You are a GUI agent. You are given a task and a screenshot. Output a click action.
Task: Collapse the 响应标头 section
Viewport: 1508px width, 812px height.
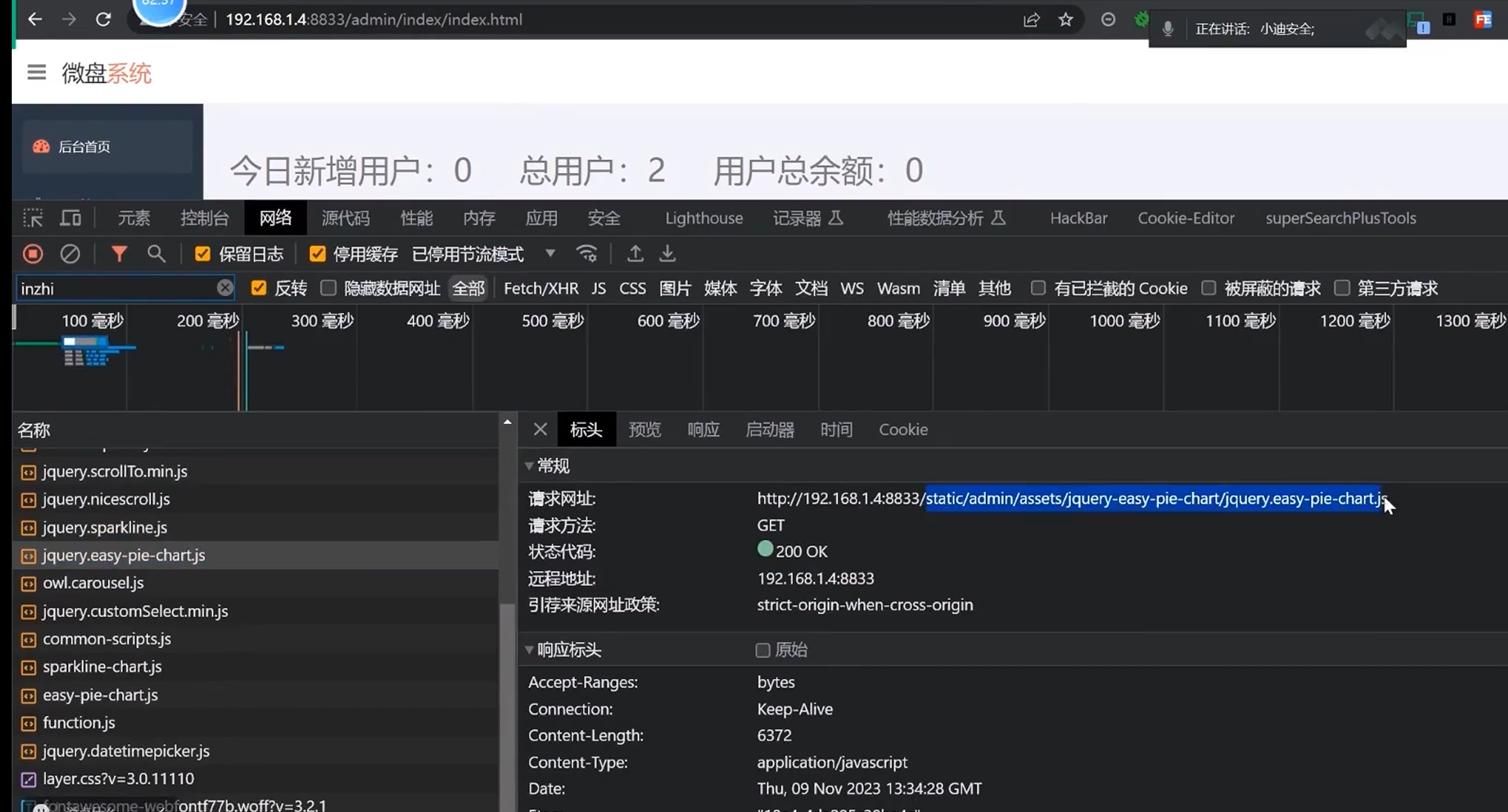pyautogui.click(x=529, y=650)
